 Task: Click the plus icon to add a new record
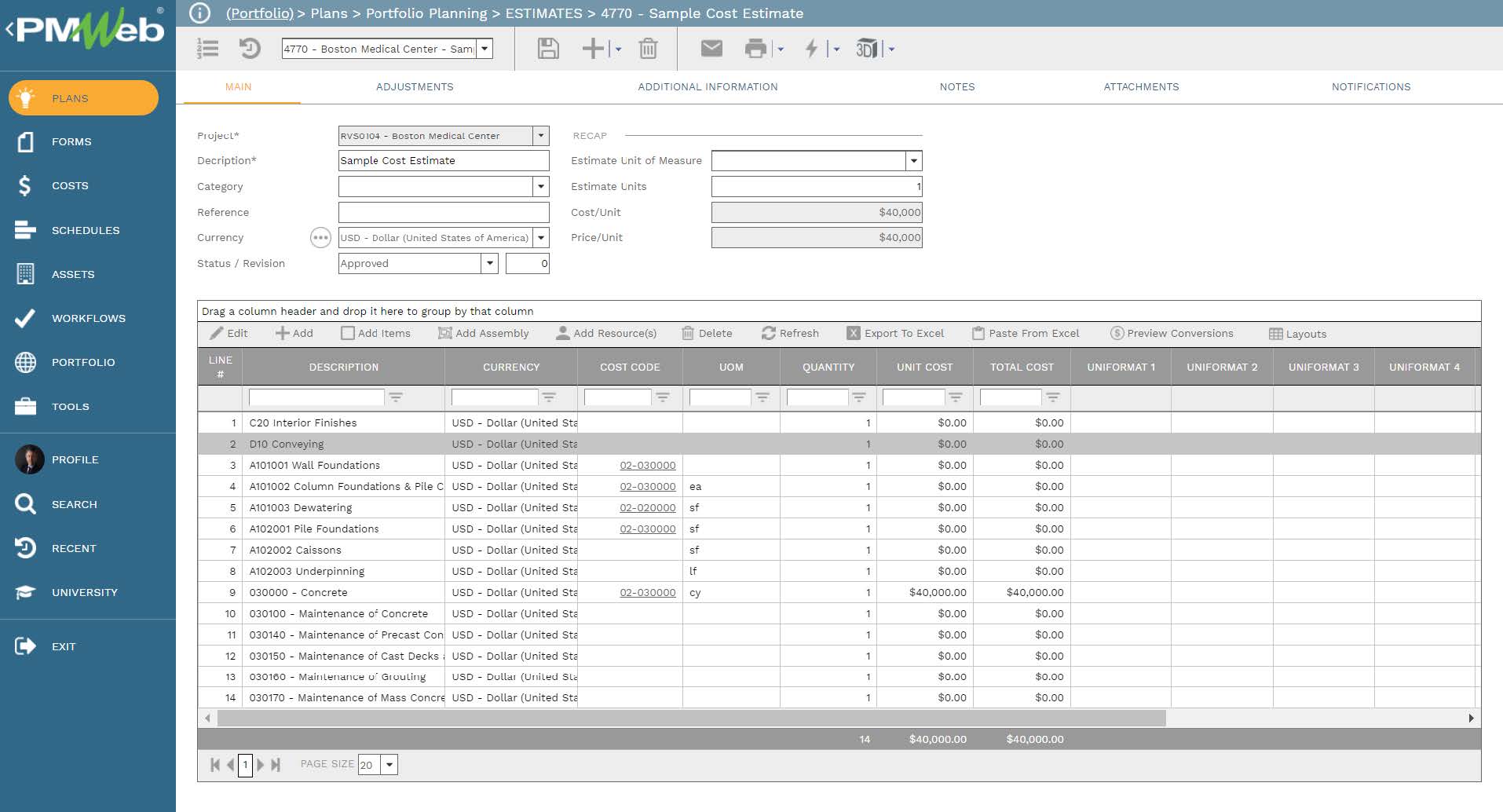(593, 49)
